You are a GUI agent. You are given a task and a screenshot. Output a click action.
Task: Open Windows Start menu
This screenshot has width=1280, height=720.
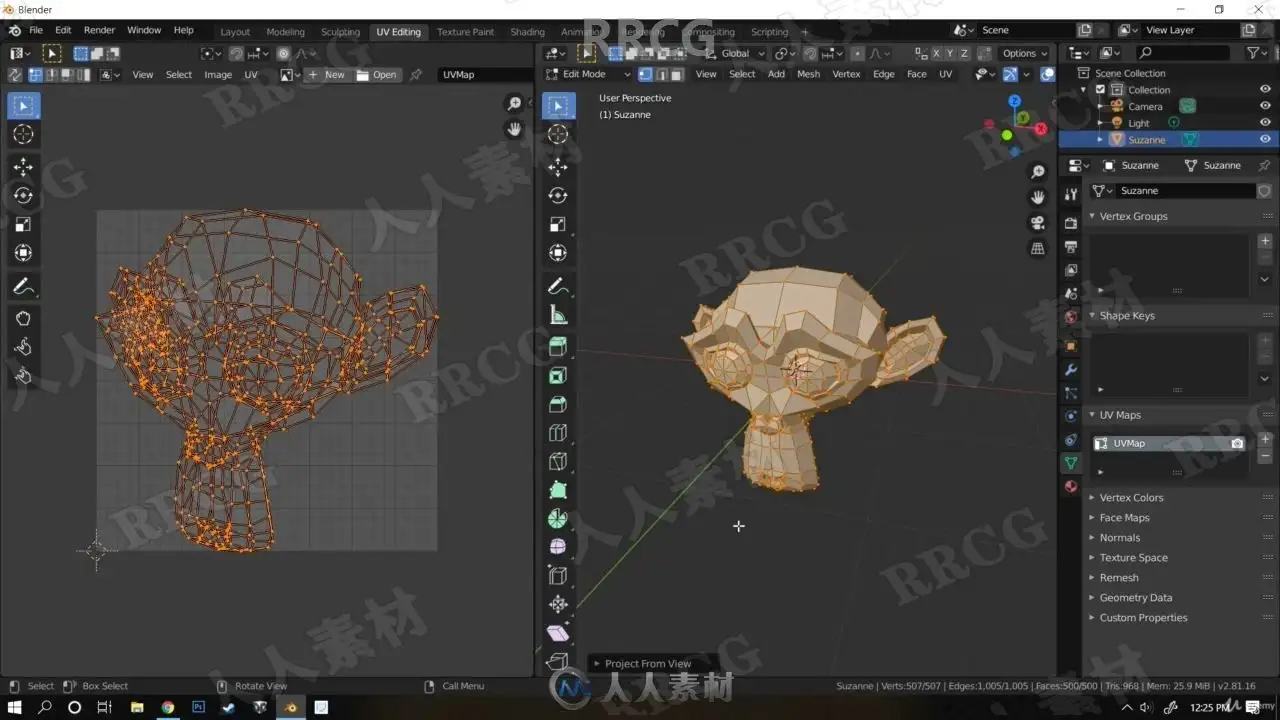[x=14, y=708]
